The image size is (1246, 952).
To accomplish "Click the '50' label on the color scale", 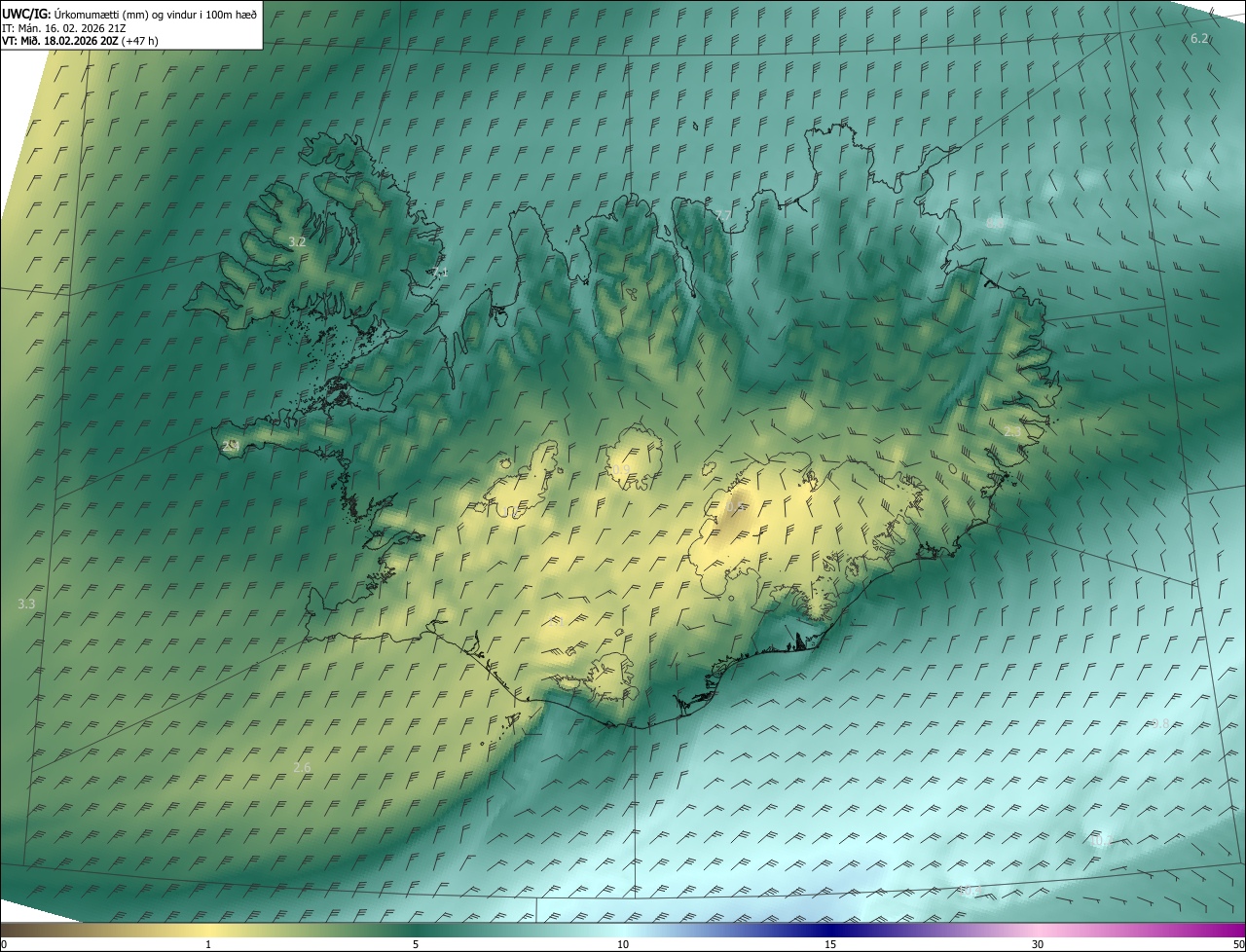I will coord(1238,944).
